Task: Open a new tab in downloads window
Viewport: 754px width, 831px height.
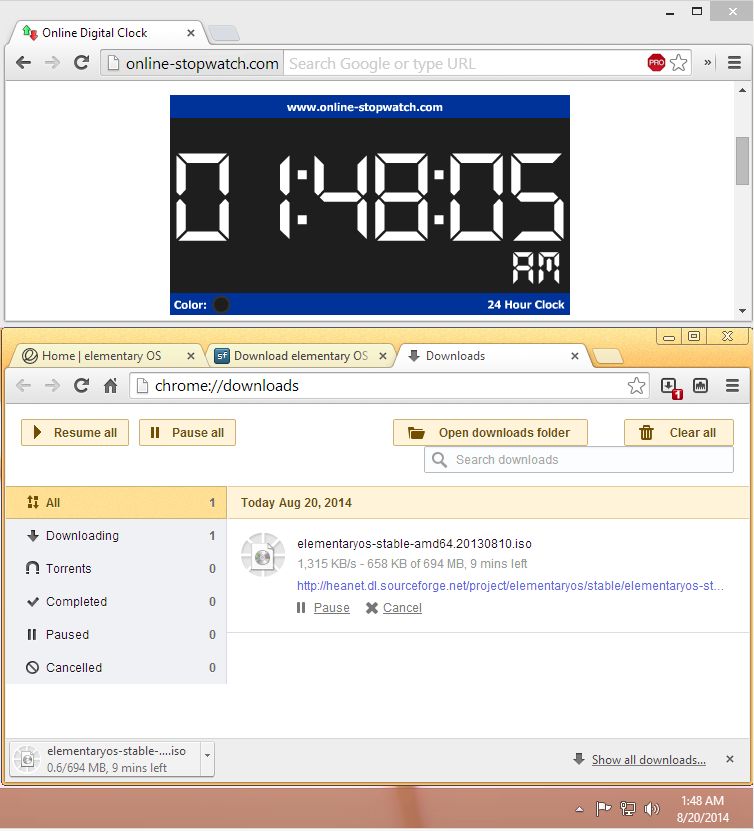Action: 607,357
